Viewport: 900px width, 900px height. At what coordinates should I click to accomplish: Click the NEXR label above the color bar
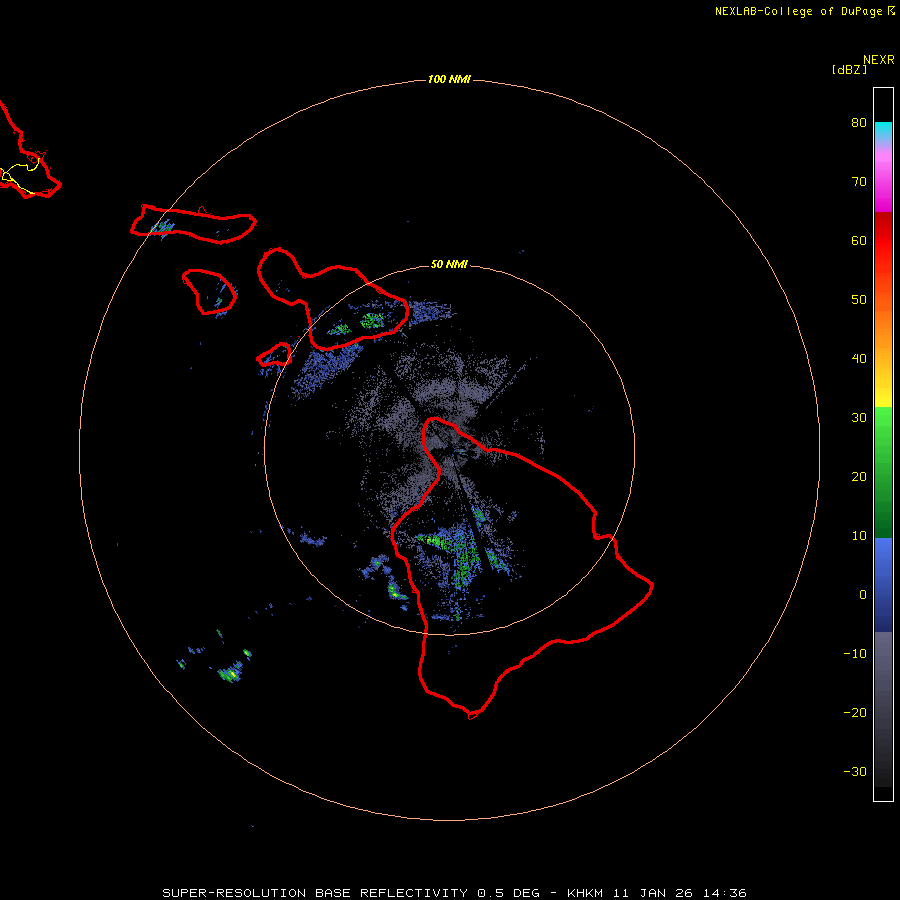click(x=878, y=60)
